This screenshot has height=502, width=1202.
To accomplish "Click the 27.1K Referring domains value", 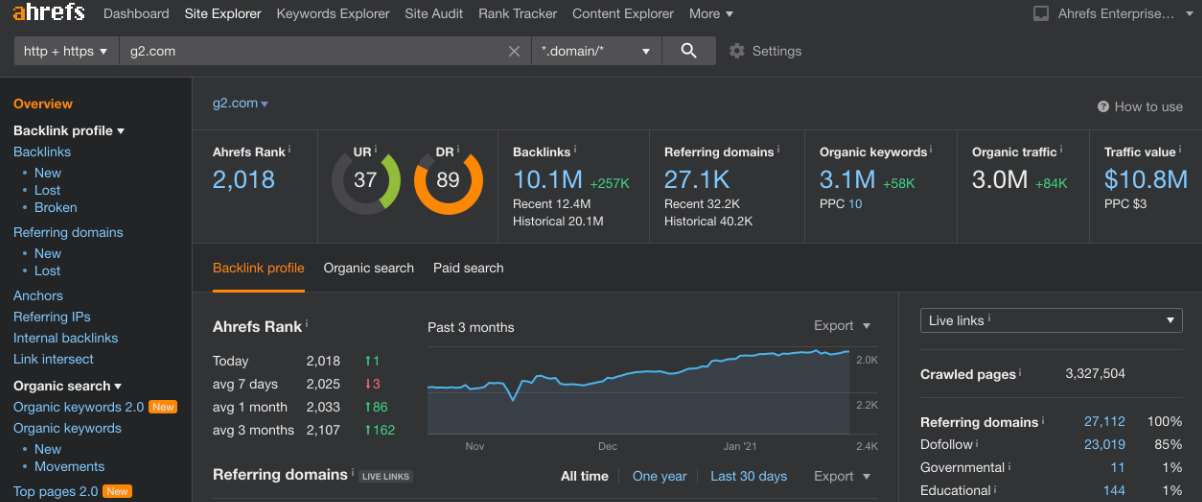I will pyautogui.click(x=697, y=180).
